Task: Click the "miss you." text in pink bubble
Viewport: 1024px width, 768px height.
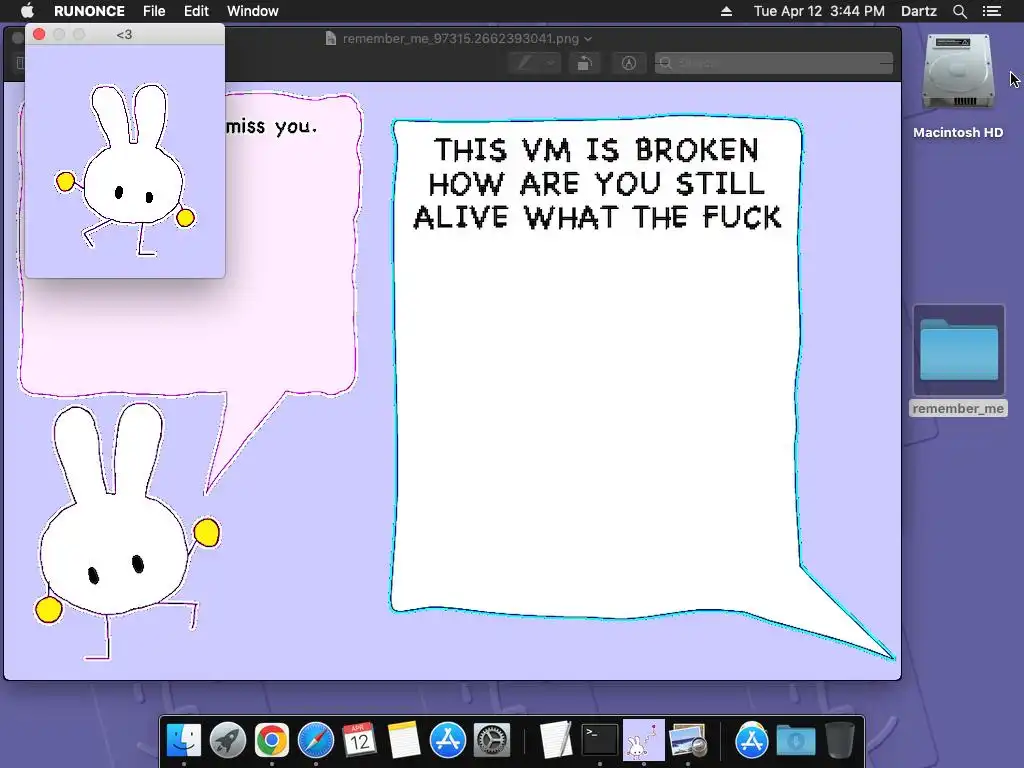Action: tap(272, 126)
